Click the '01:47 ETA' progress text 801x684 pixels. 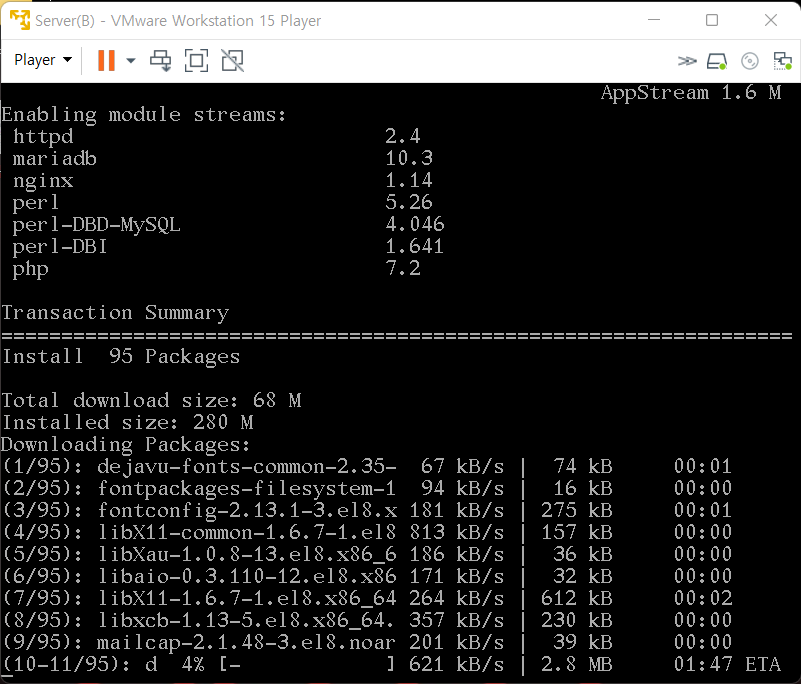click(727, 664)
